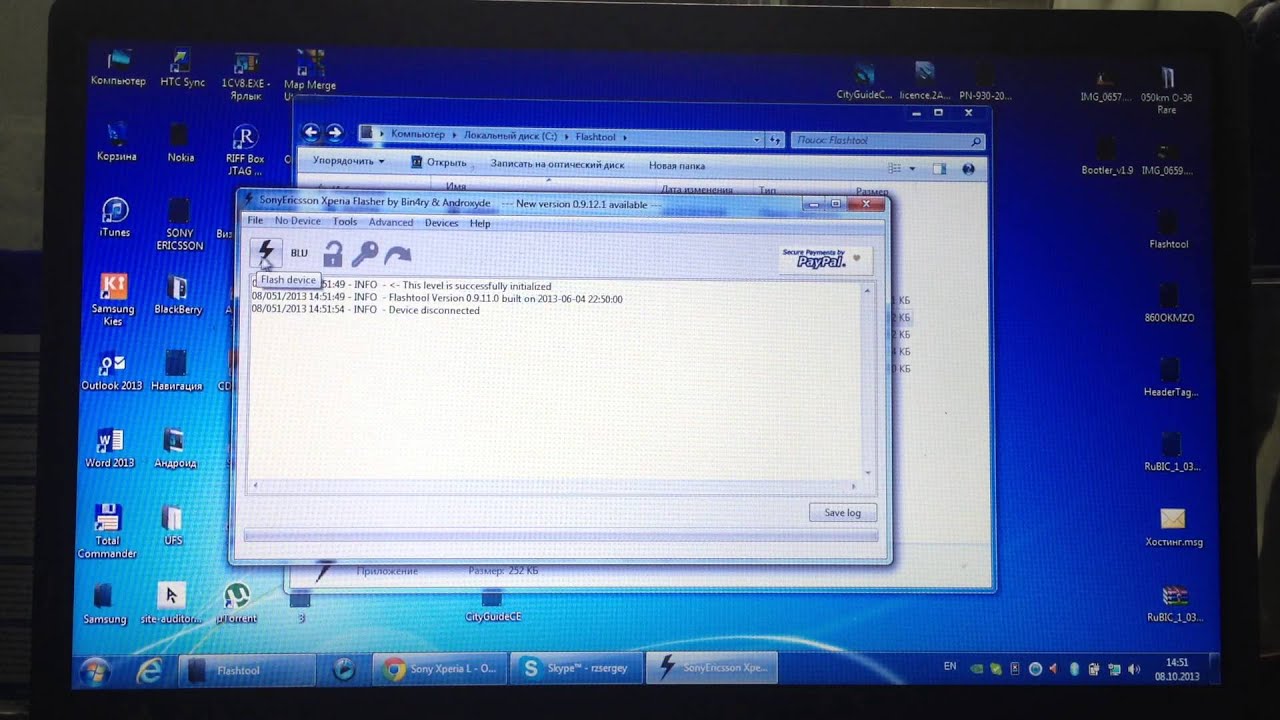
Task: Open the Tools menu in Flashtool
Action: click(x=345, y=222)
